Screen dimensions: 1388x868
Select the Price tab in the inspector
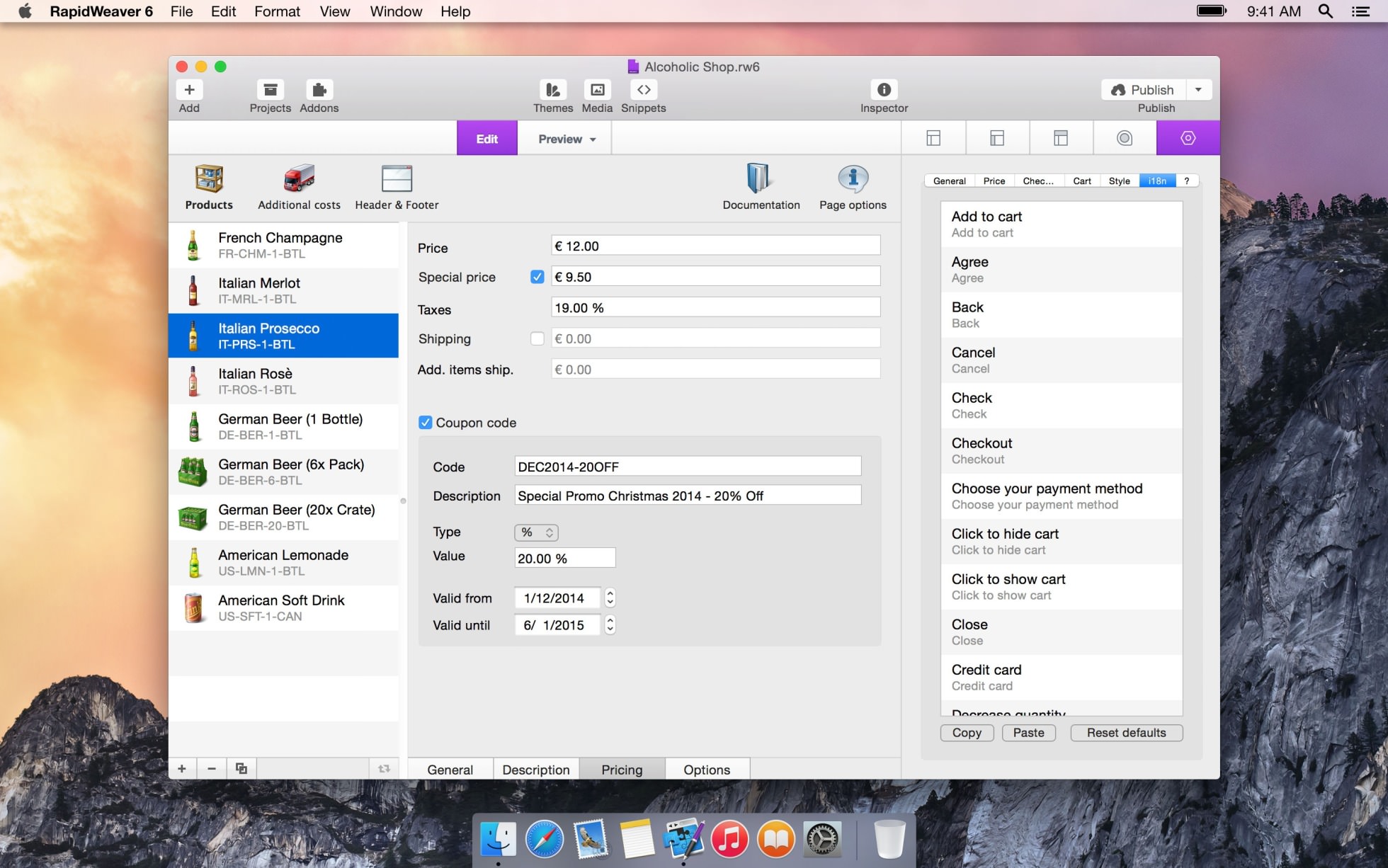coord(994,181)
